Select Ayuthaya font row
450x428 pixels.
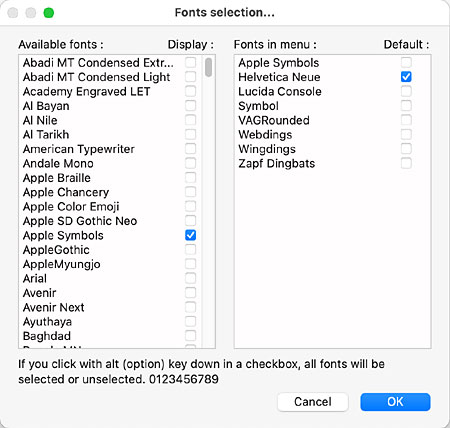(47, 322)
